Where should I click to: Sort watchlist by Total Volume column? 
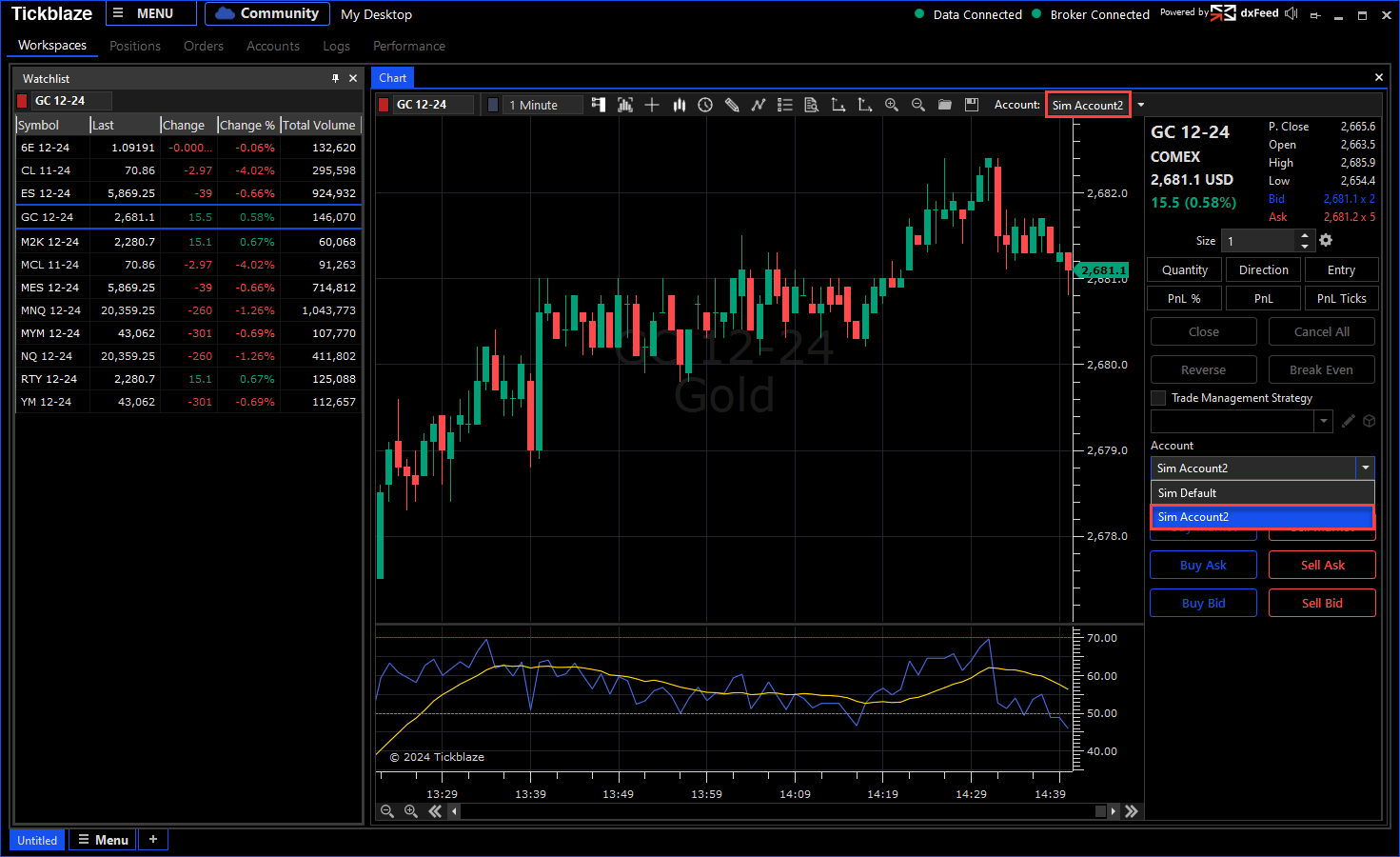click(319, 125)
